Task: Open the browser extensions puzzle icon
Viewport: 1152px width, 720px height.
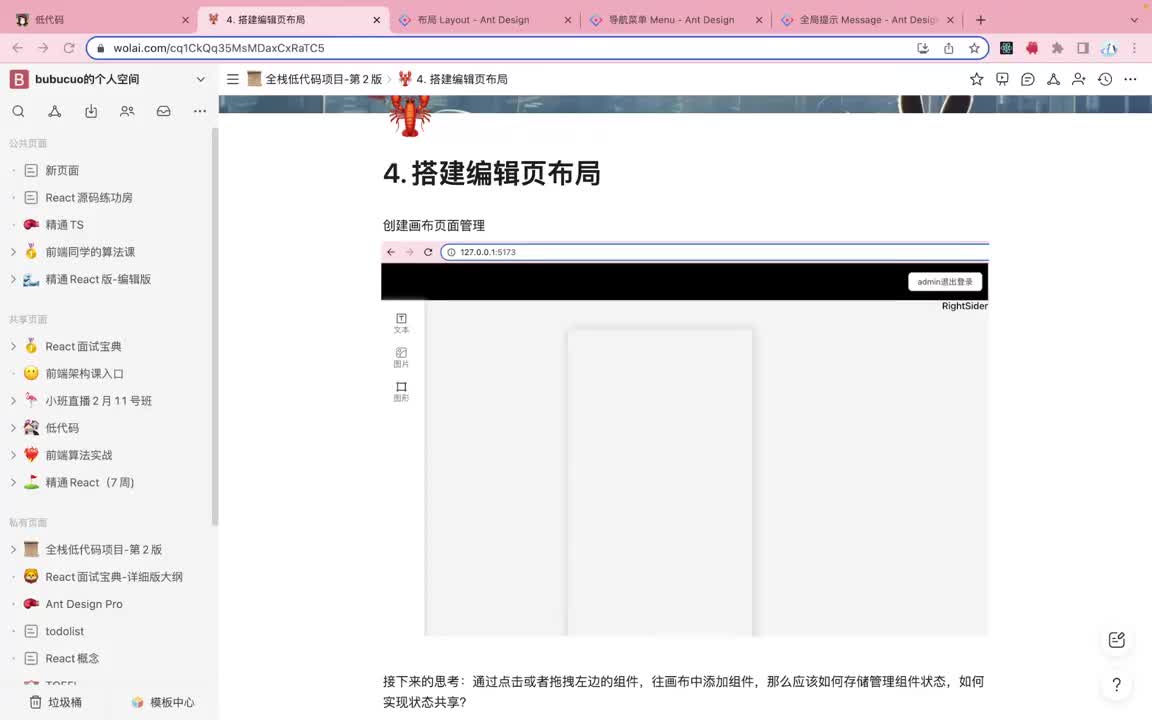Action: point(1057,48)
